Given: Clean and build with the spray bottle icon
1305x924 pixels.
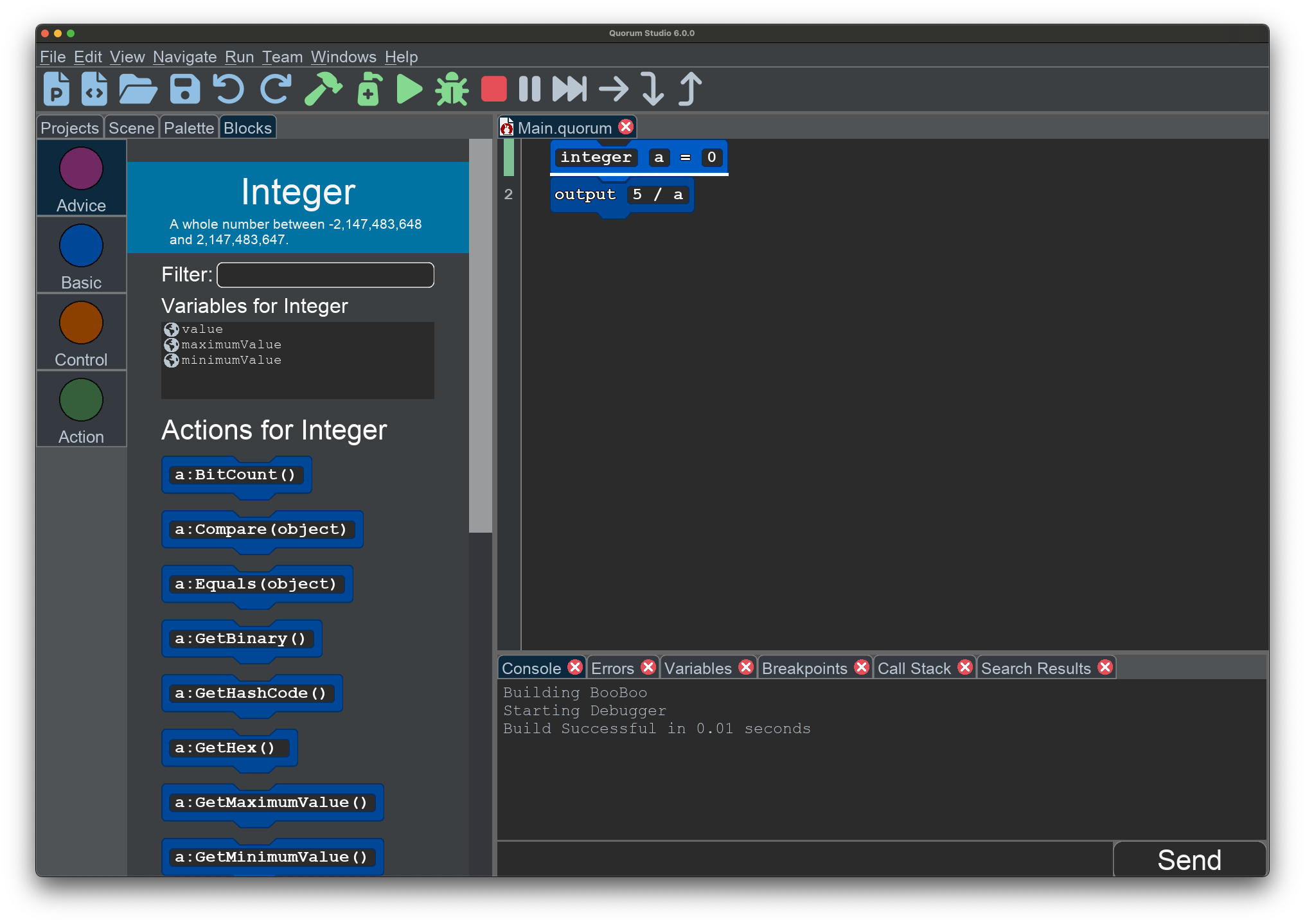Looking at the screenshot, I should (369, 89).
